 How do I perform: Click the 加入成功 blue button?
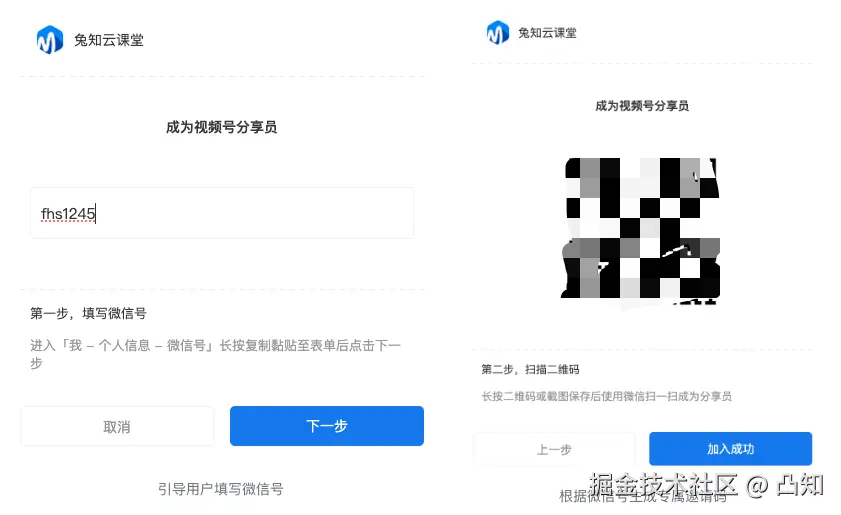[x=730, y=448]
